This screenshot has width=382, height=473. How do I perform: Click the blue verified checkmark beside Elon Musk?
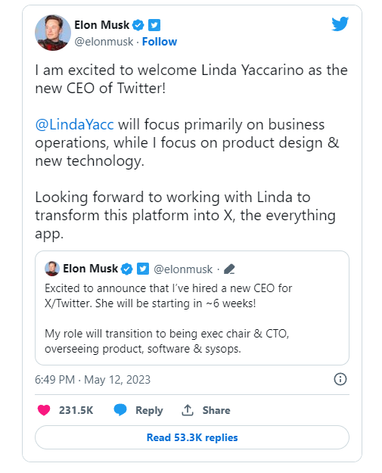[x=138, y=25]
